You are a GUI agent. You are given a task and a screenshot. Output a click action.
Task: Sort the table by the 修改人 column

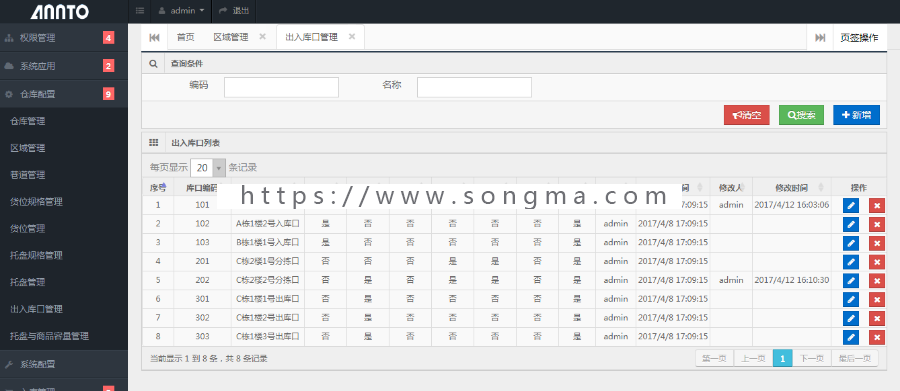click(x=731, y=187)
